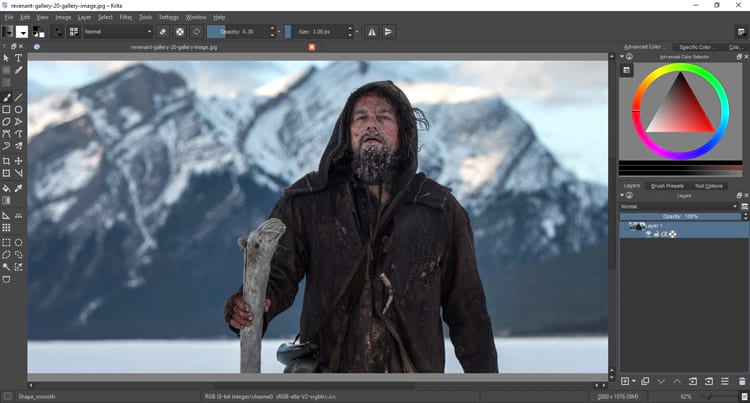Image resolution: width=750 pixels, height=403 pixels.
Task: Open workspace chooser at toolbar right
Action: click(741, 32)
